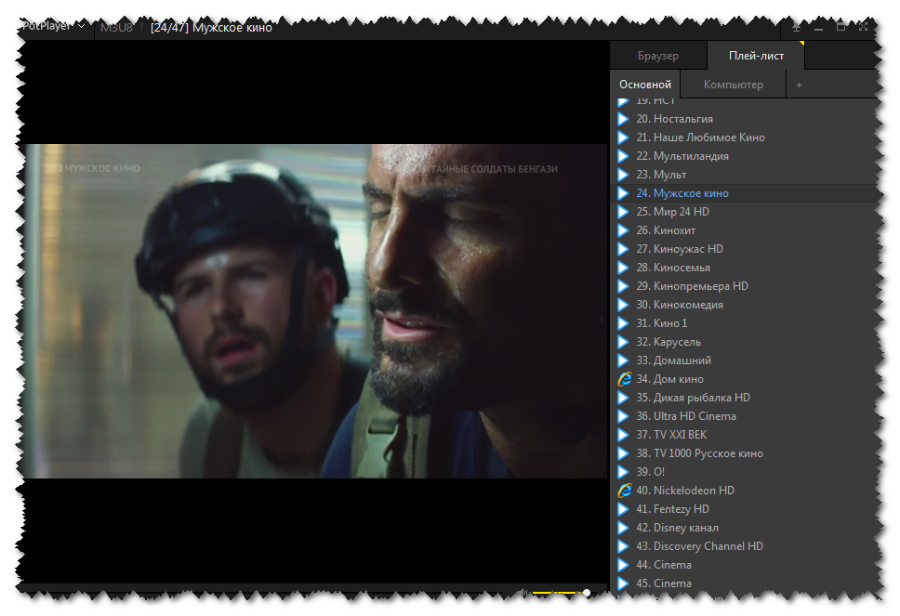Click the play icon beside 38. TV 1000 Русское кино
The width and height of the screenshot is (900, 616).
pyautogui.click(x=623, y=454)
